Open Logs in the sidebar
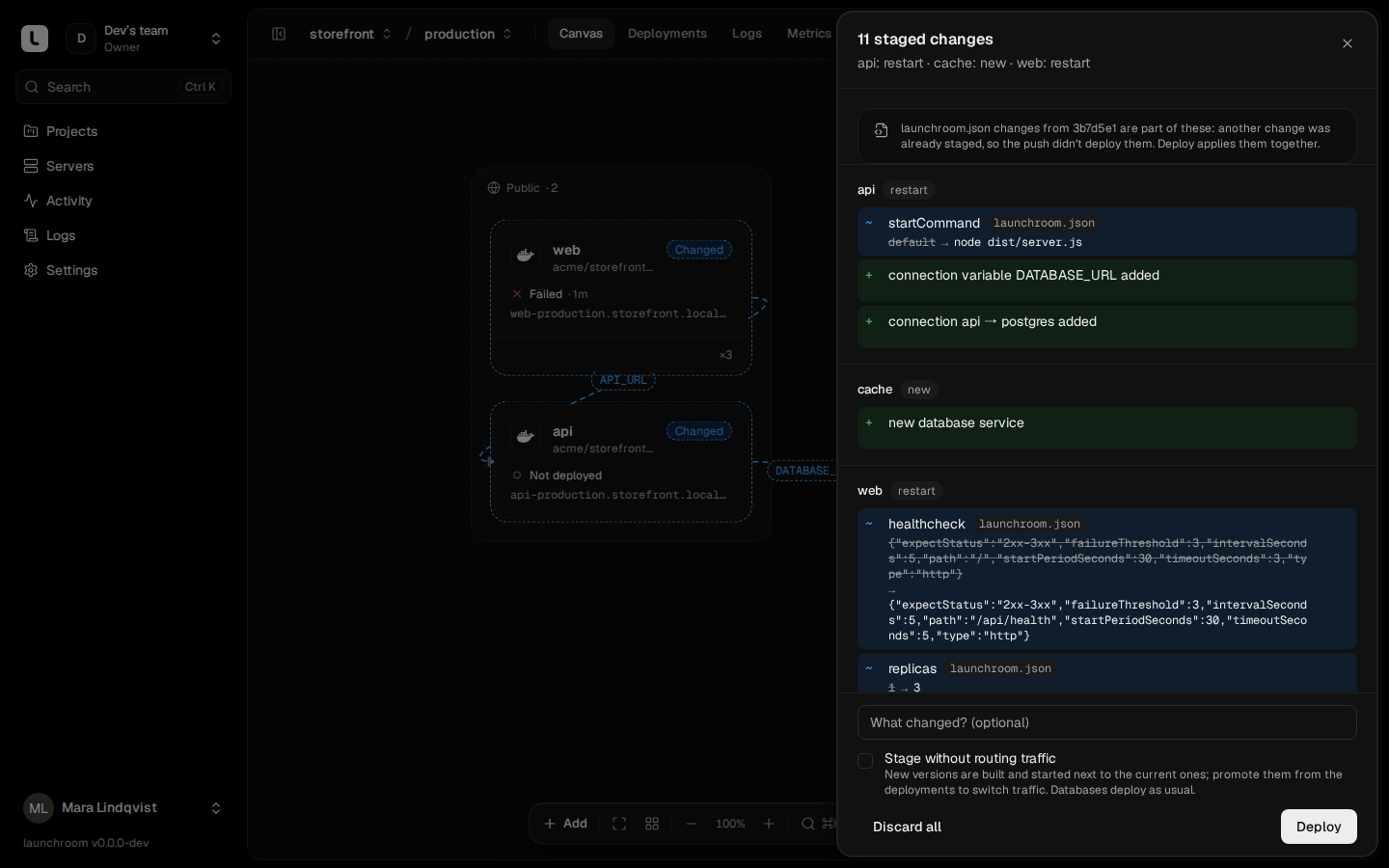The image size is (1389, 868). 123,235
